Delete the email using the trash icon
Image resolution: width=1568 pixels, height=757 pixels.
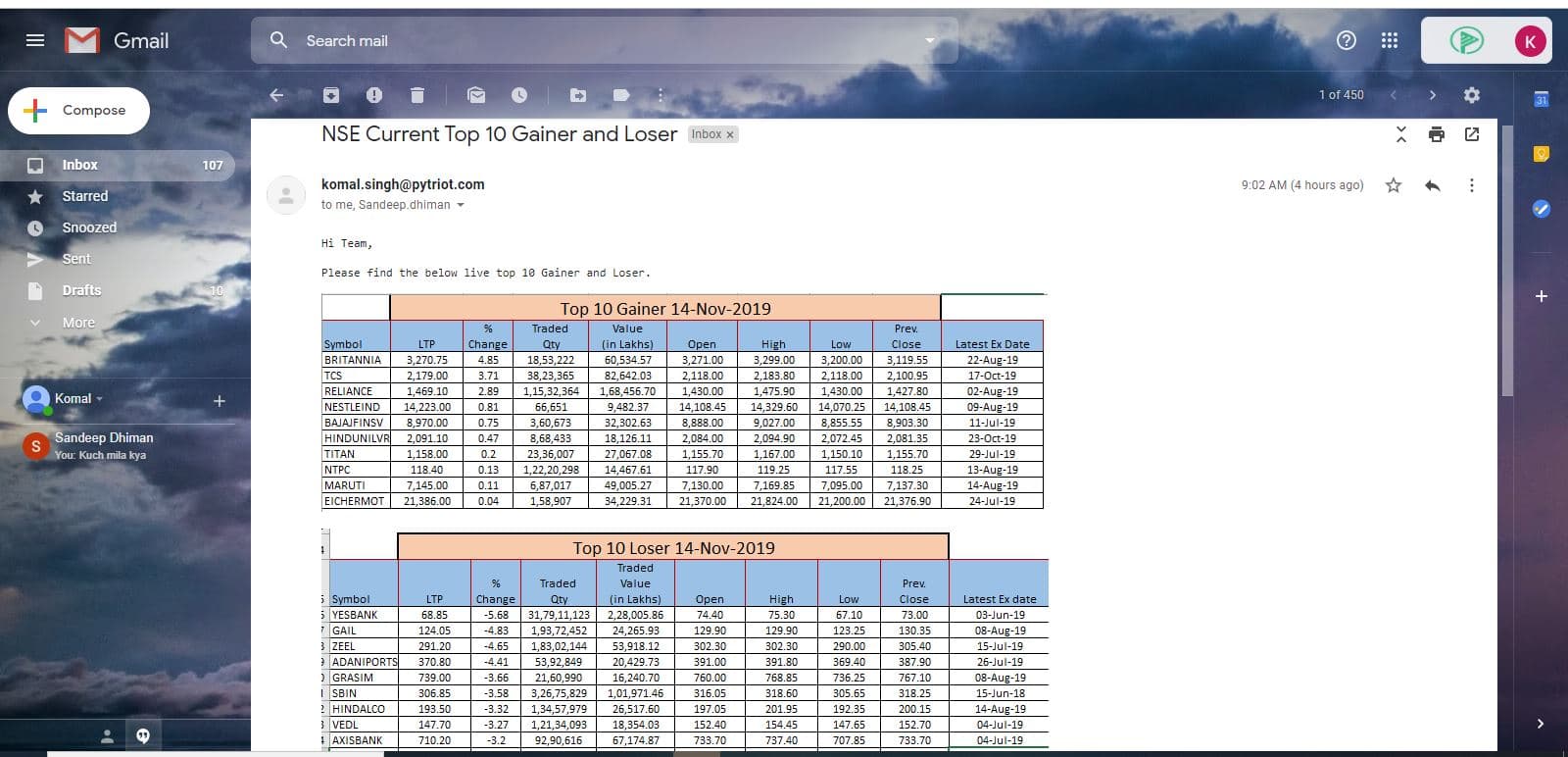tap(417, 95)
